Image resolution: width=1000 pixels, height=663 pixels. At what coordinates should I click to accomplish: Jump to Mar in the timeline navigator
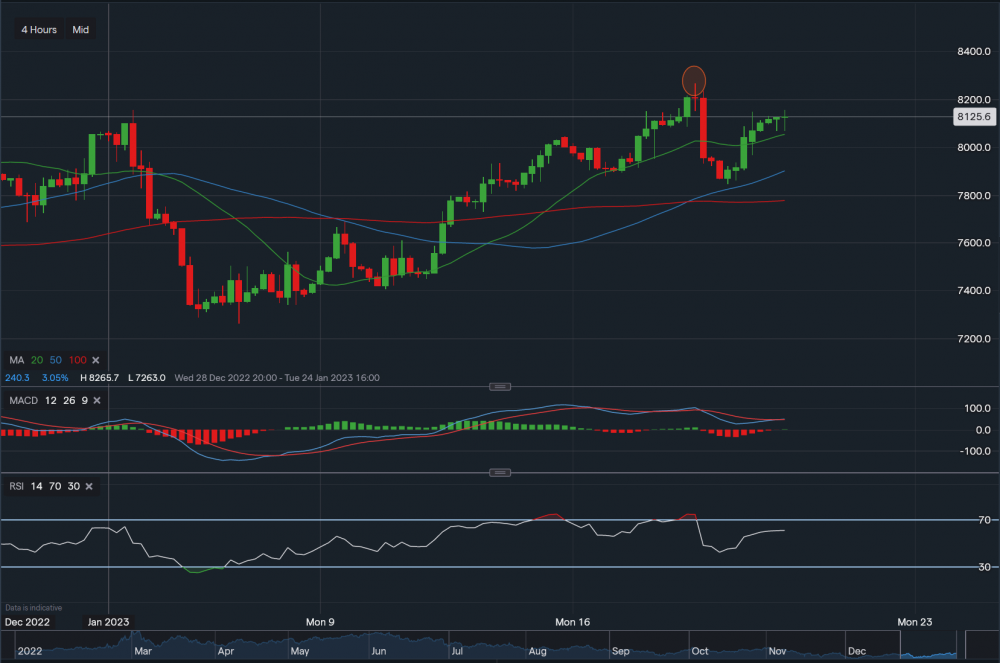click(142, 650)
